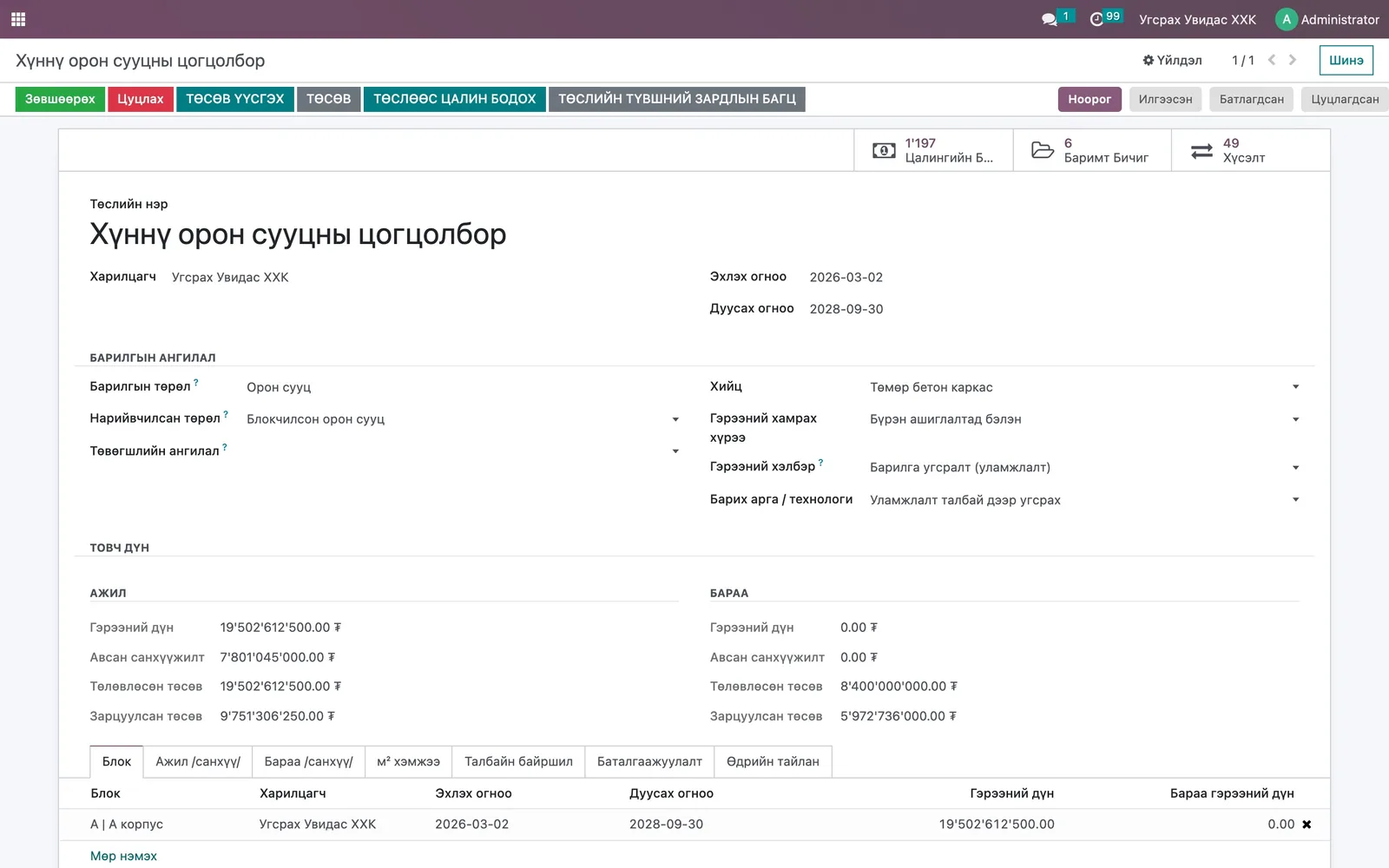Expand the Нарийвчилсан төрөл dropdown
Screen dimensions: 1389x868
click(675, 419)
